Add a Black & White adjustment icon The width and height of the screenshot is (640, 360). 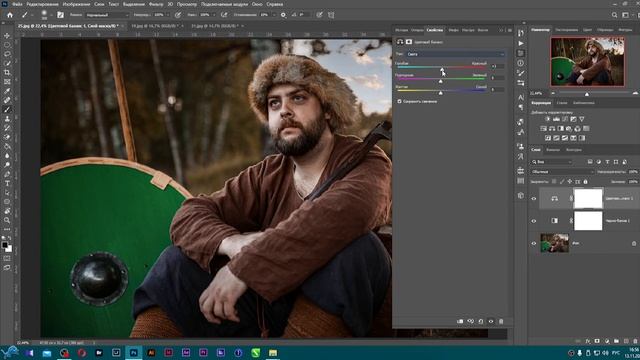[x=560, y=129]
